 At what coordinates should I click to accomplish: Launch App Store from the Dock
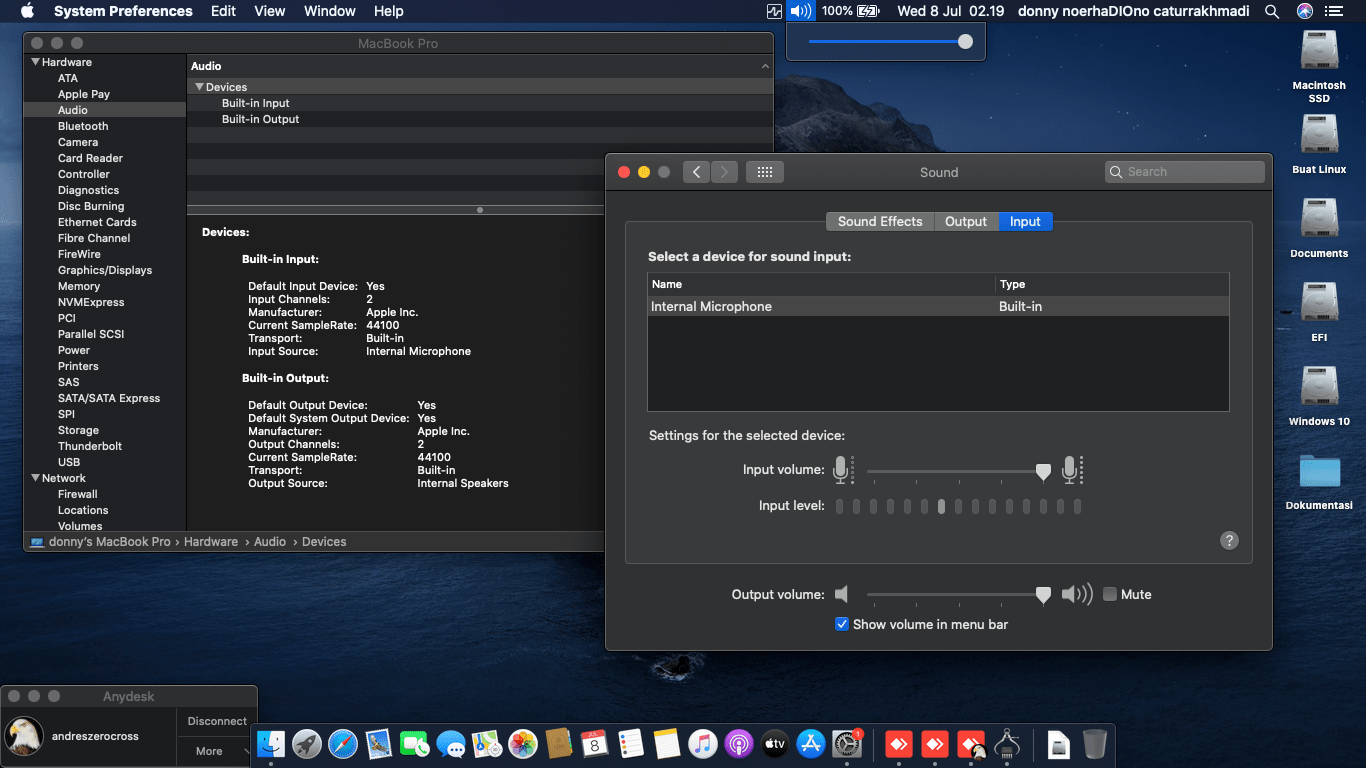811,744
